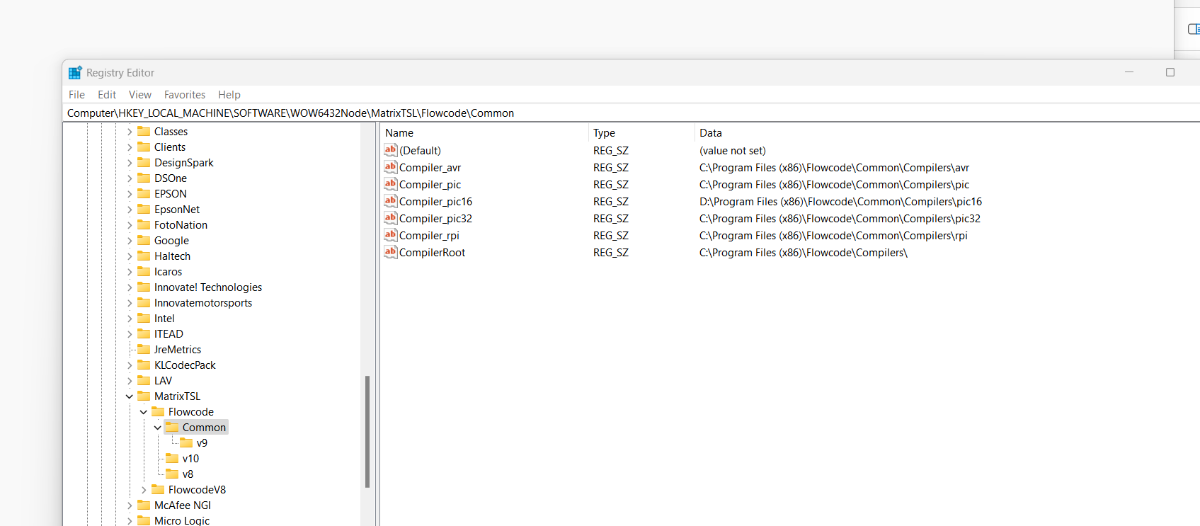The image size is (1200, 526).
Task: Click the D:\ path data of Compiler_pic16
Action: click(x=840, y=201)
